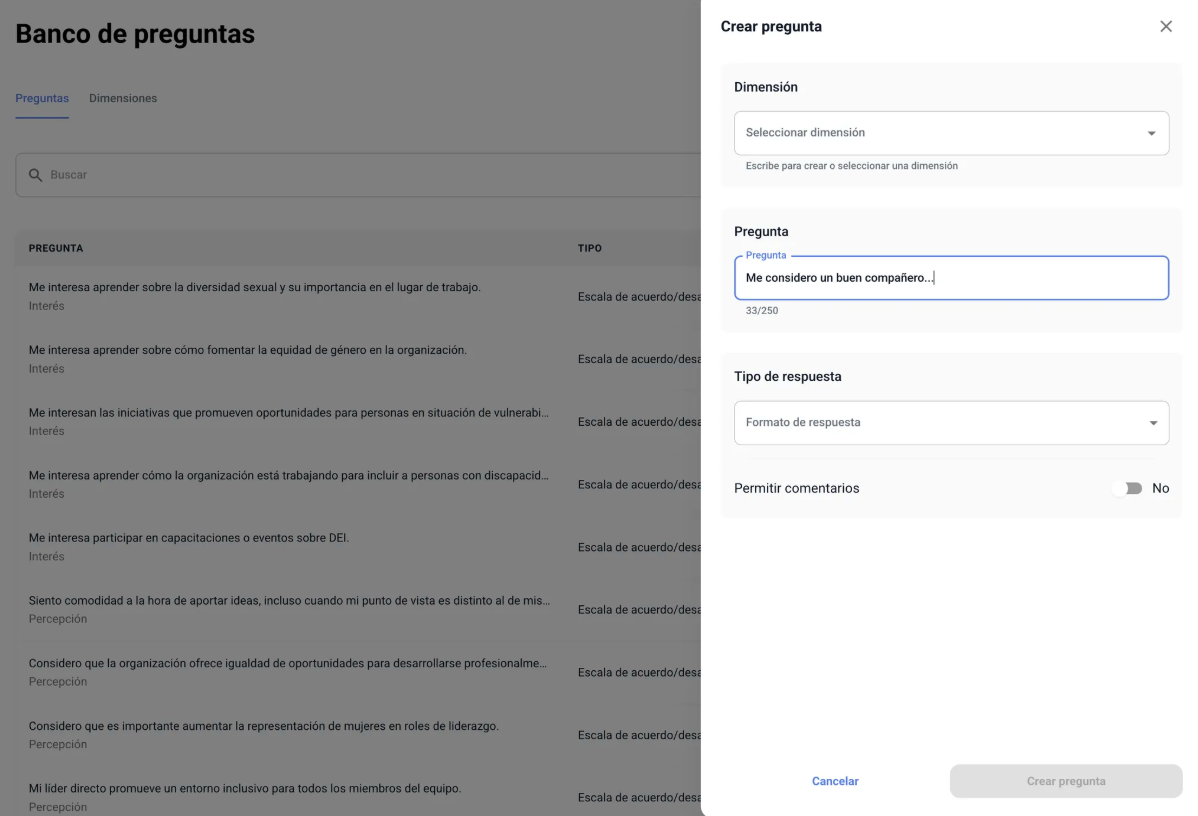Close the Crear pregunta panel
1198x816 pixels.
[x=1165, y=27]
